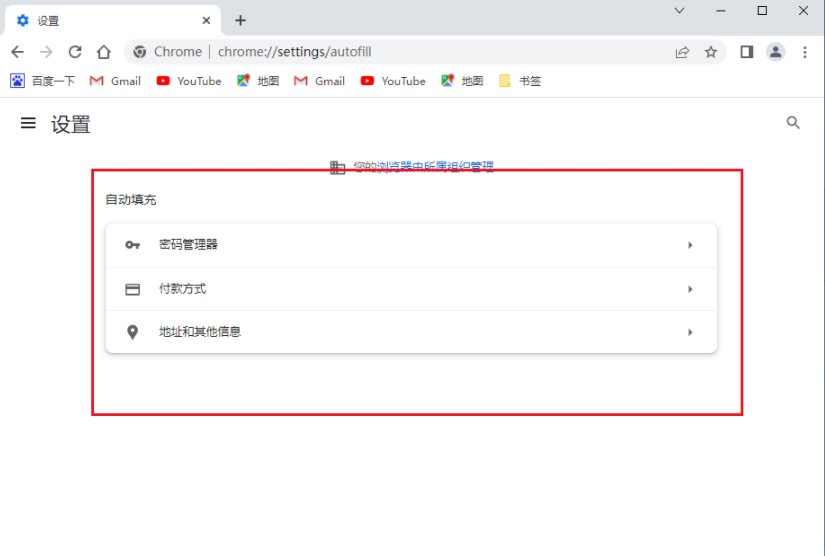Open a new tab with plus button
The width and height of the screenshot is (825, 556).
pyautogui.click(x=240, y=21)
